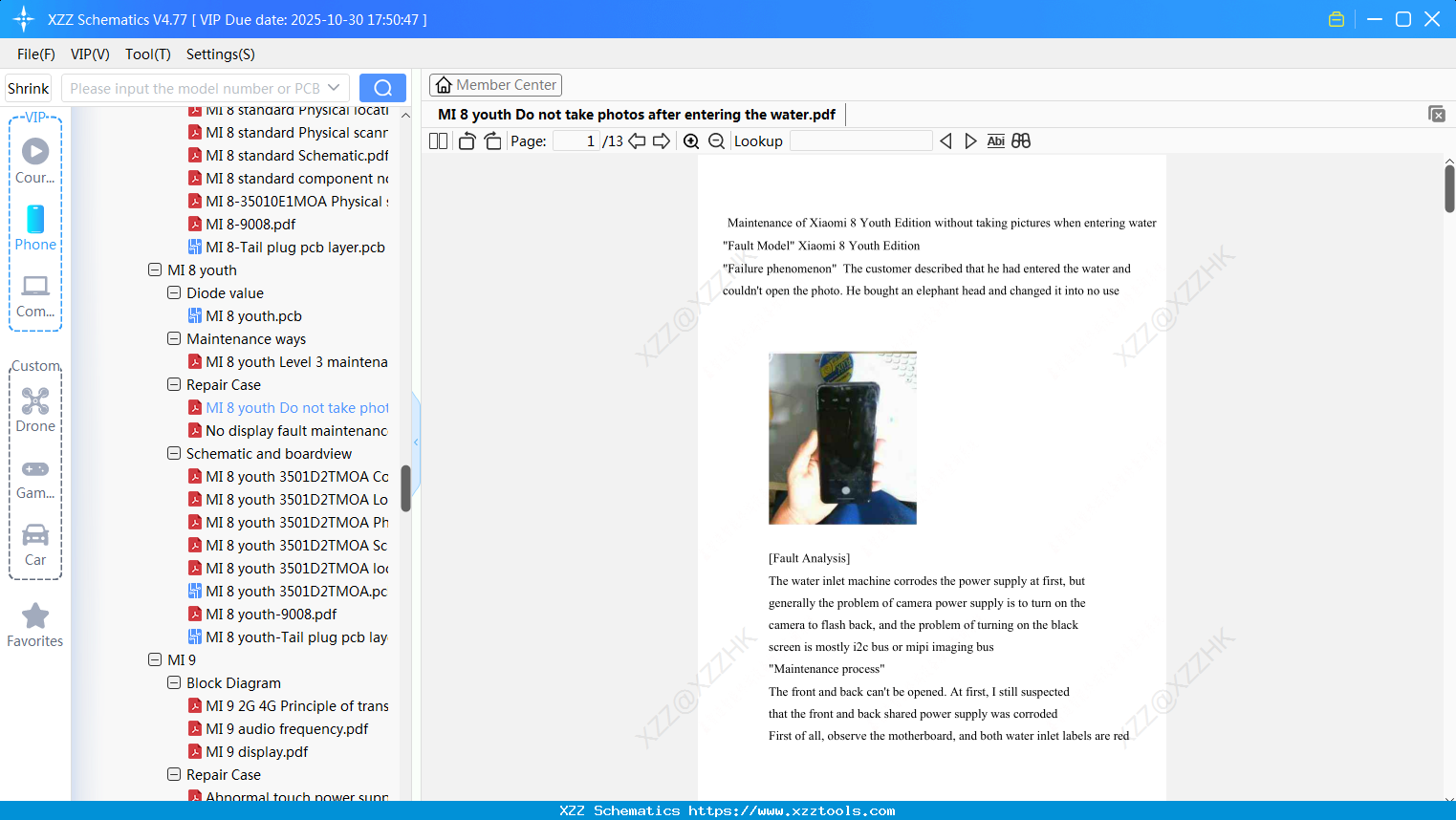Find the previous Lookup match
Viewport: 1456px width, 820px height.
tap(945, 141)
